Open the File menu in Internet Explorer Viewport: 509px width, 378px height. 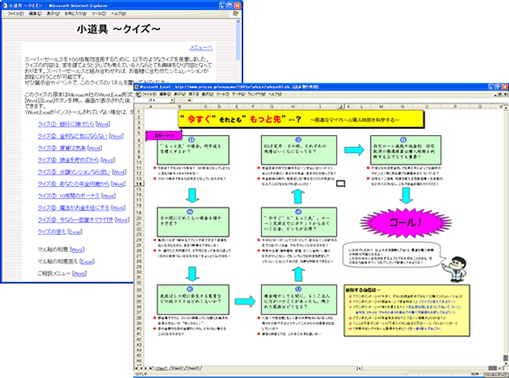15,14
